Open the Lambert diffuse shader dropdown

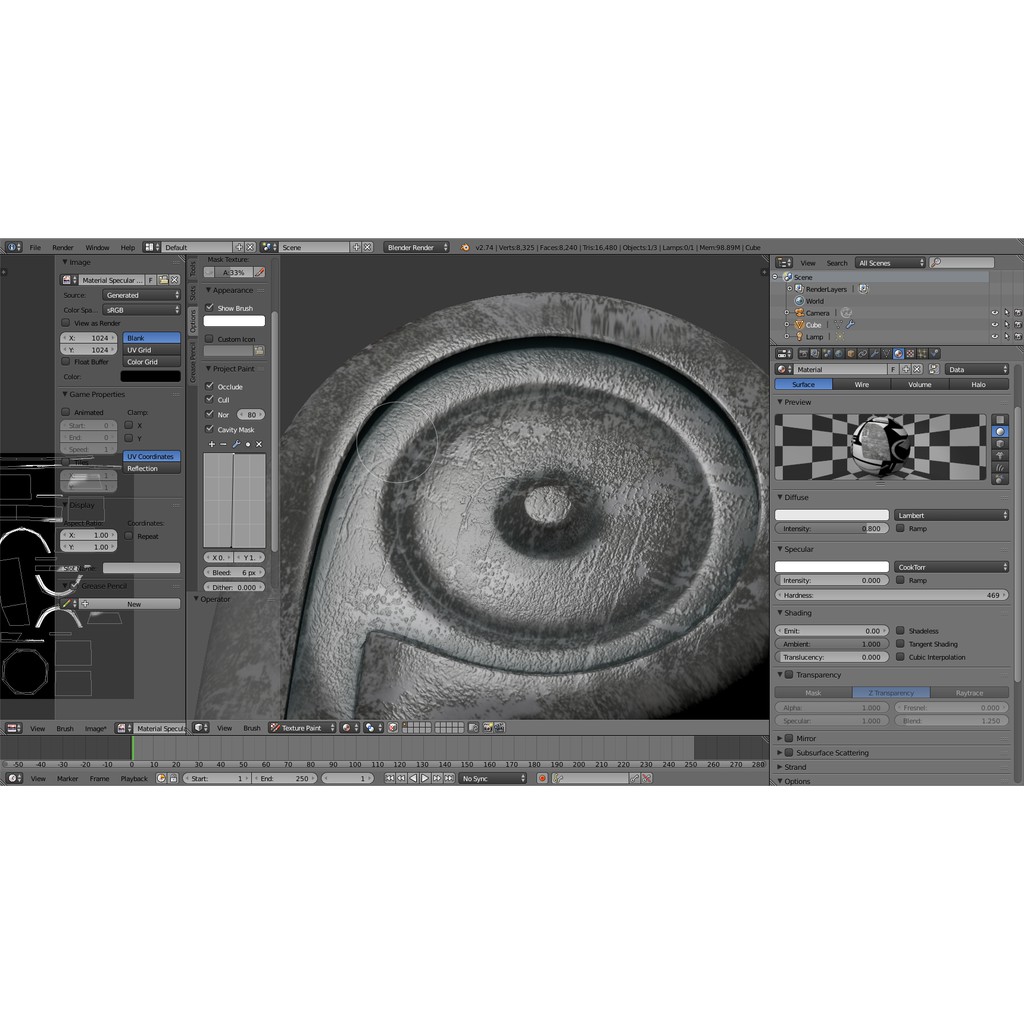(x=951, y=515)
